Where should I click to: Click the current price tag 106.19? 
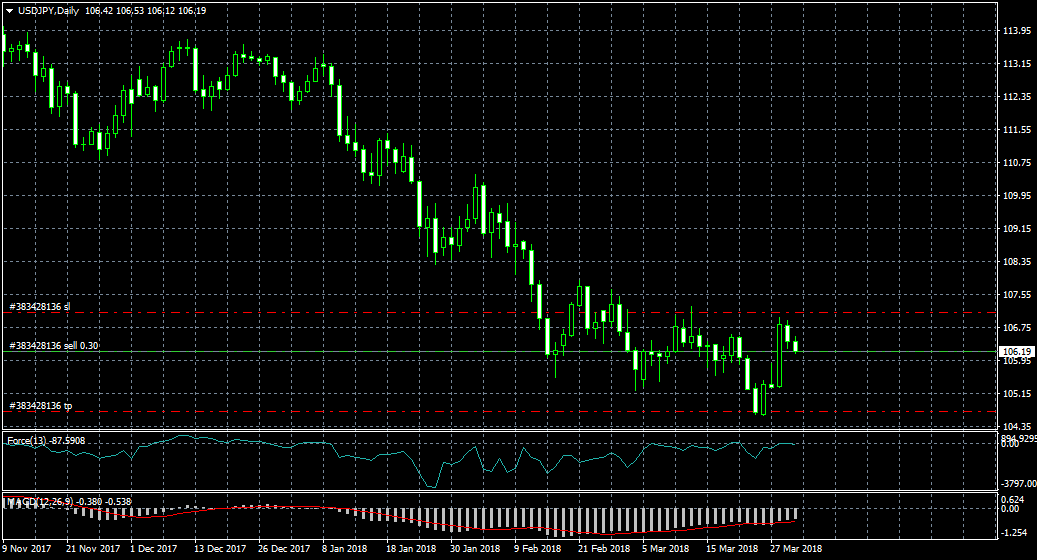(x=1016, y=351)
